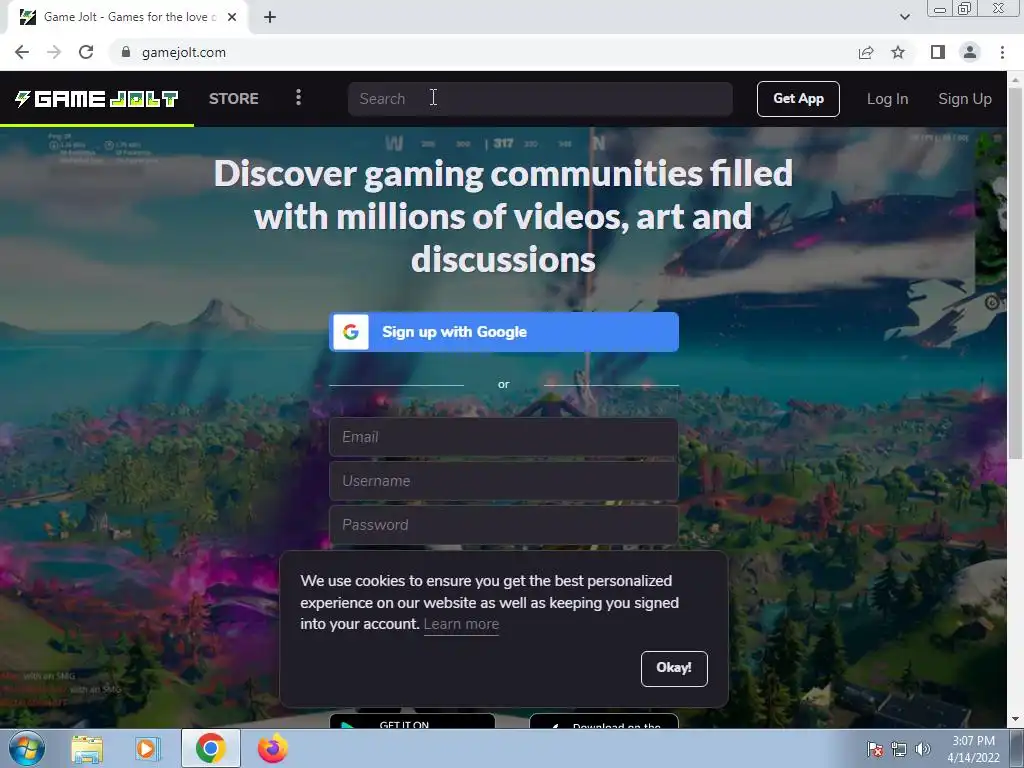
Task: Click into the Email field
Action: coord(504,437)
